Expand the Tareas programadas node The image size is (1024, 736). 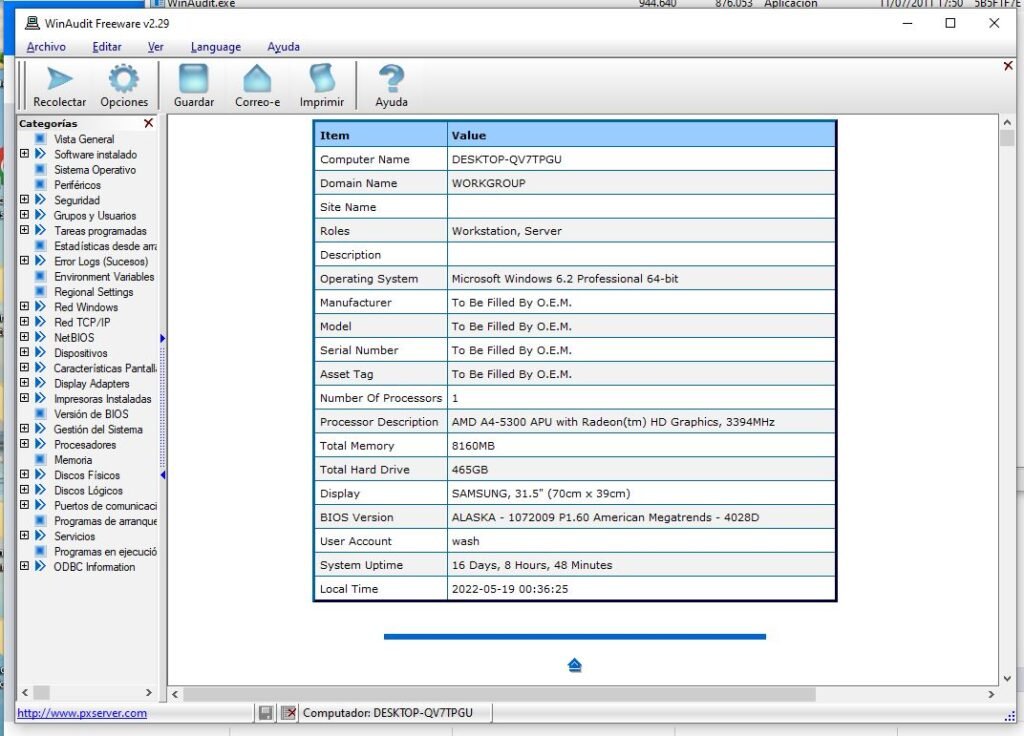click(x=24, y=230)
